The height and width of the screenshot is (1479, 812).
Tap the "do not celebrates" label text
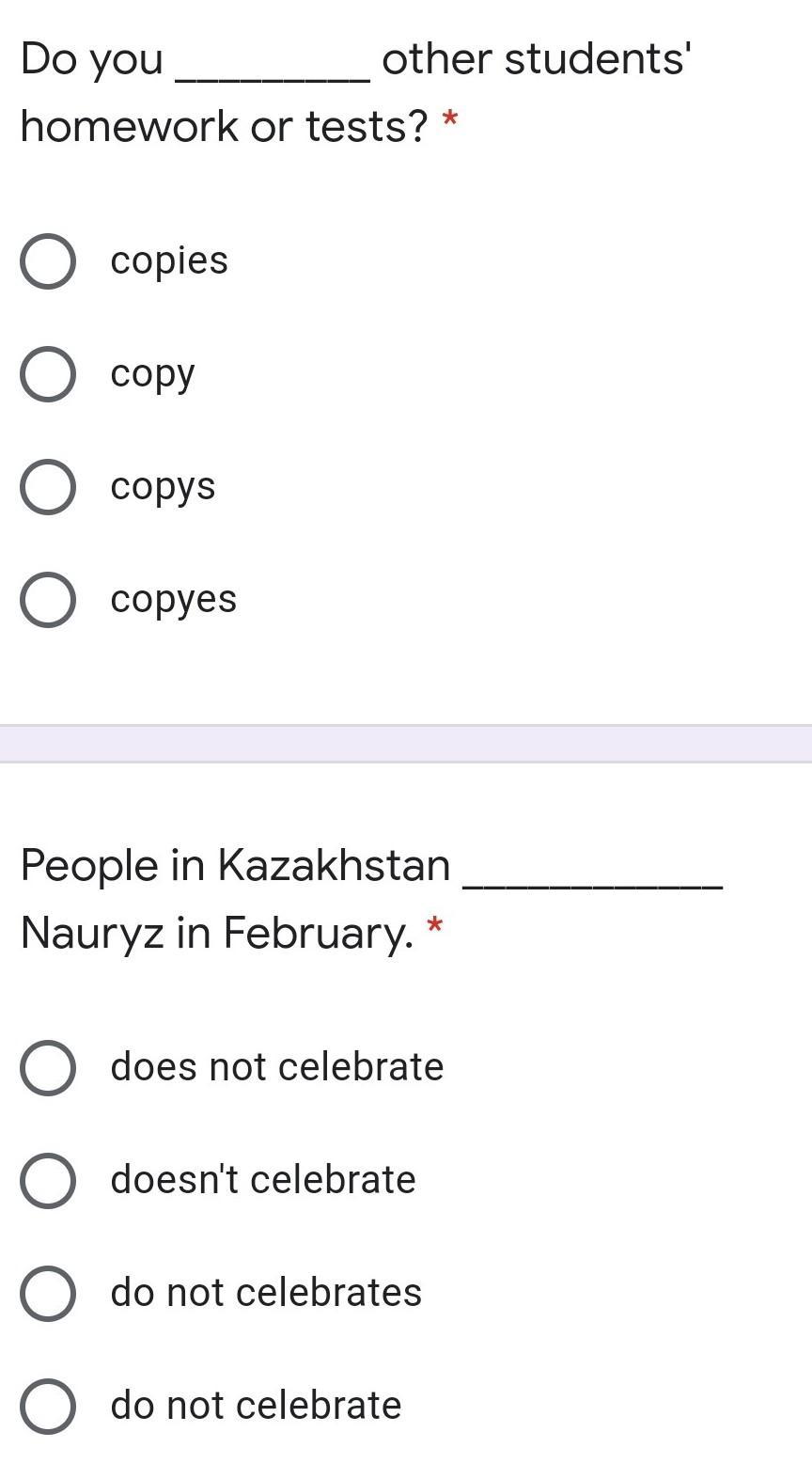(266, 1293)
